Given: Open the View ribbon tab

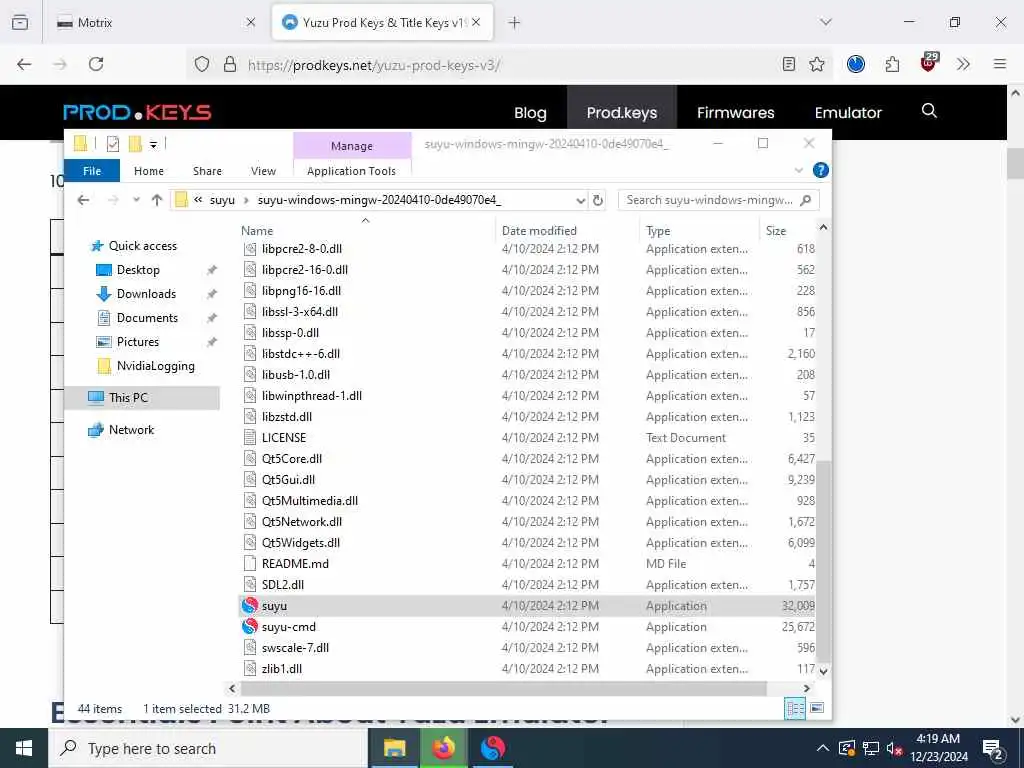Looking at the screenshot, I should tap(263, 170).
